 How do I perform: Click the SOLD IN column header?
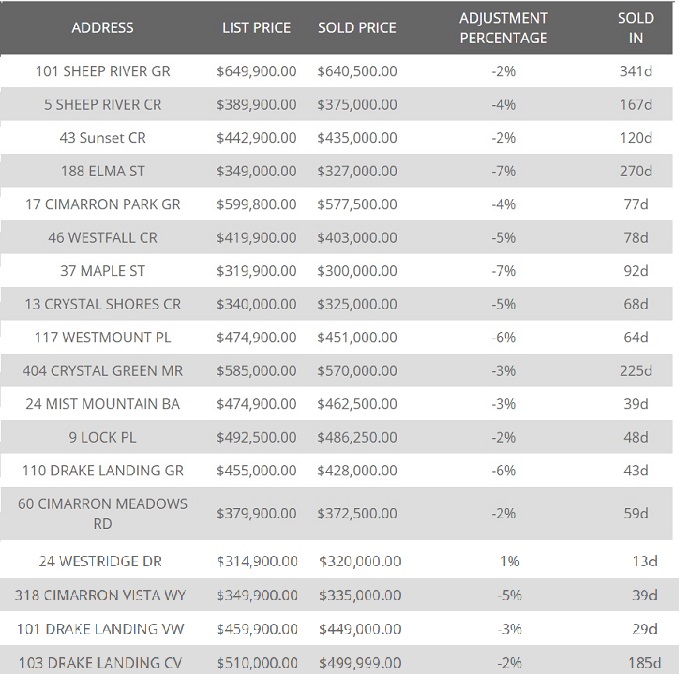pyautogui.click(x=635, y=28)
